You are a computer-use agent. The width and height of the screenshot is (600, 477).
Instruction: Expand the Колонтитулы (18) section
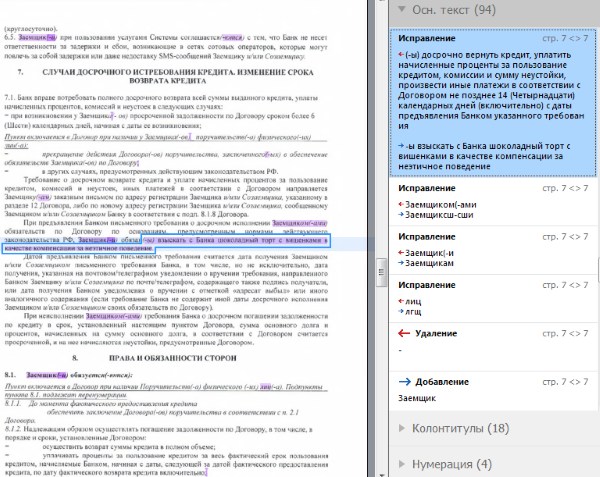point(401,428)
